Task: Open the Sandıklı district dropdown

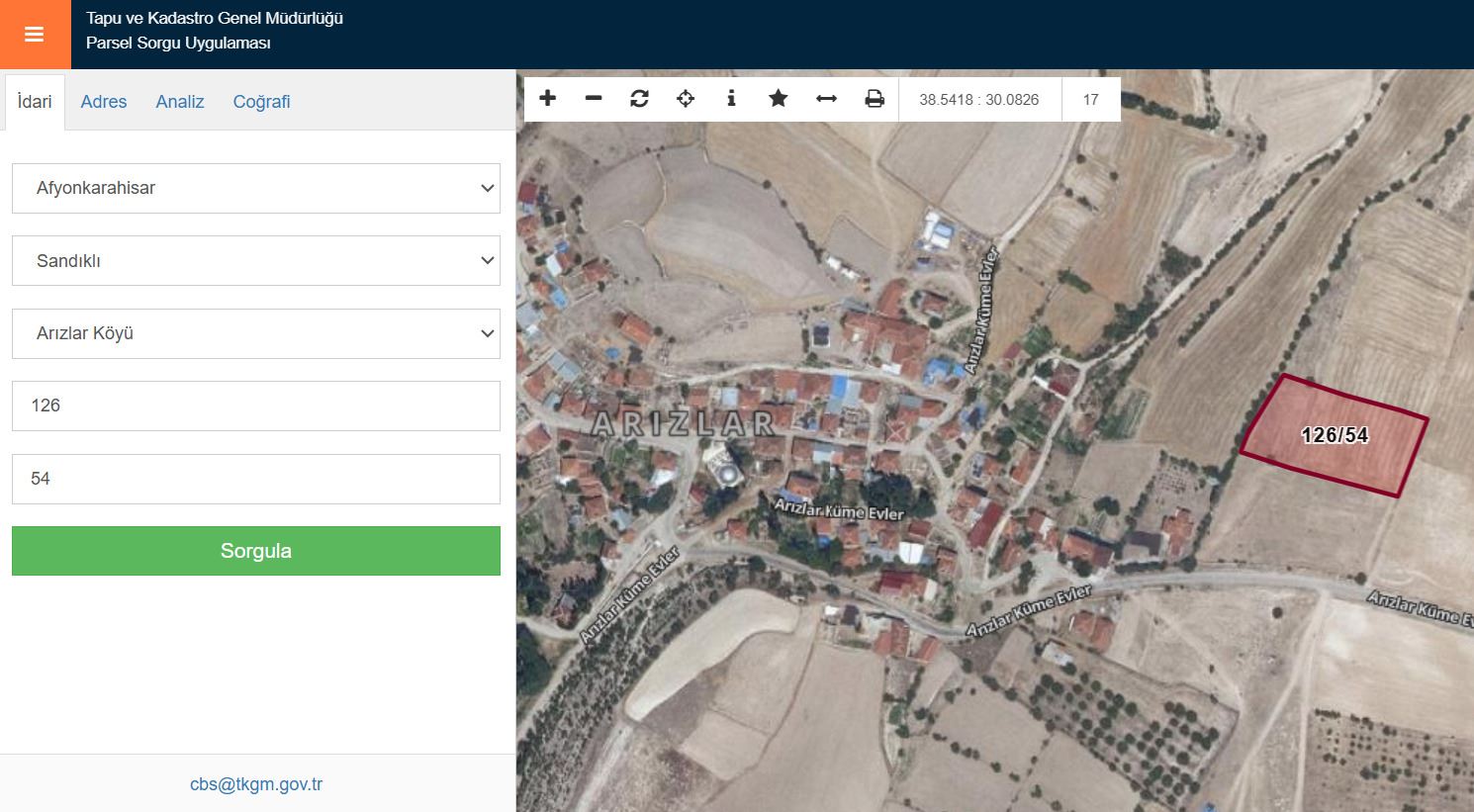Action: click(x=255, y=261)
